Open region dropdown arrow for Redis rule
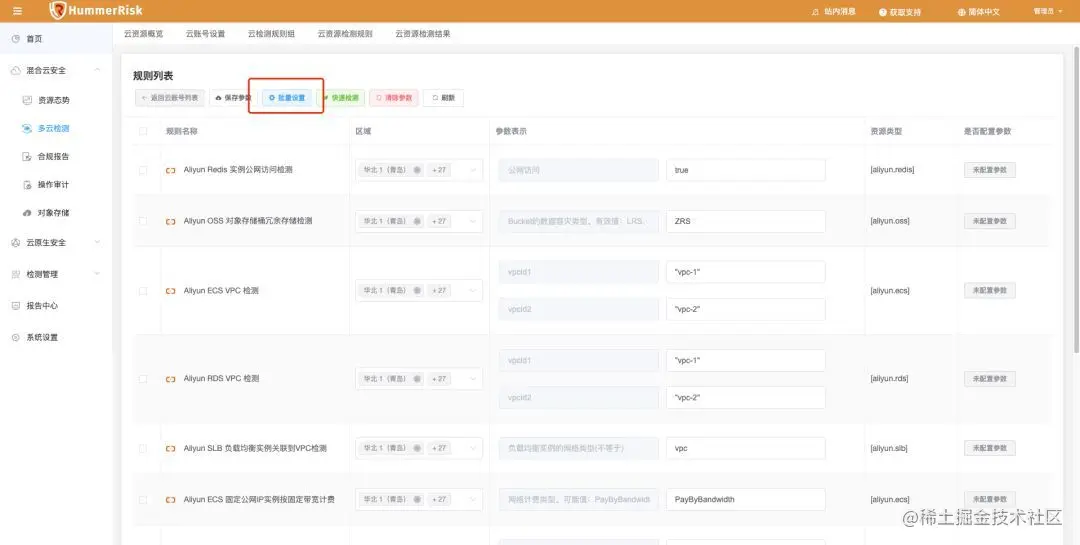Image resolution: width=1080 pixels, height=545 pixels. [x=473, y=170]
